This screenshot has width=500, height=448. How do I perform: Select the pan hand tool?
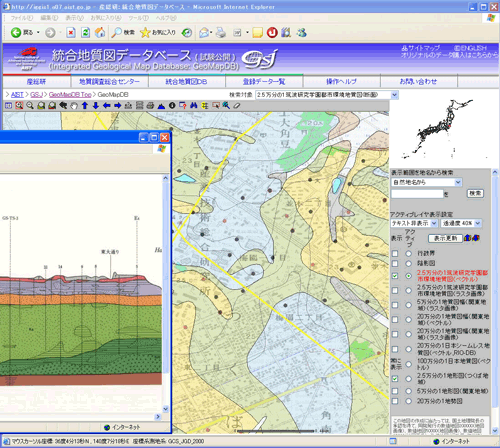coord(74,106)
